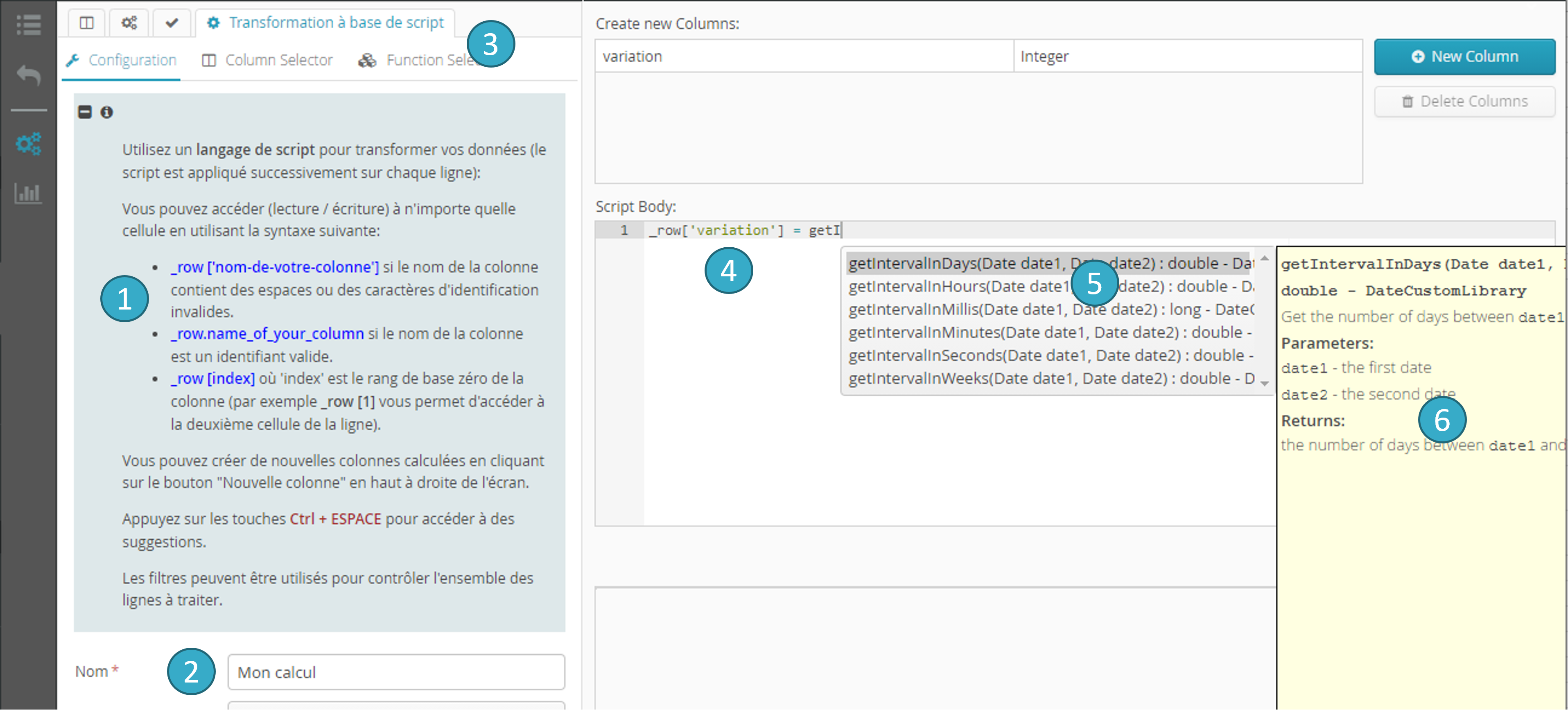1568x712 pixels.
Task: Select the 'variation' column name cell
Action: click(x=804, y=57)
